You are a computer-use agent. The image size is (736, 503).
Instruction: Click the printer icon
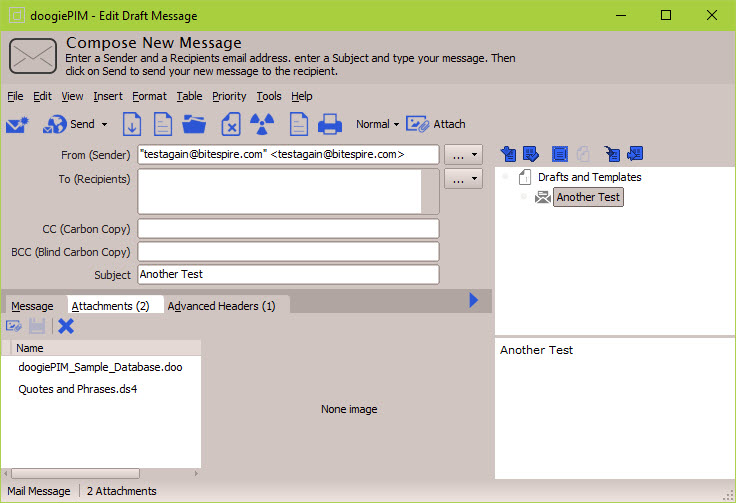[330, 124]
